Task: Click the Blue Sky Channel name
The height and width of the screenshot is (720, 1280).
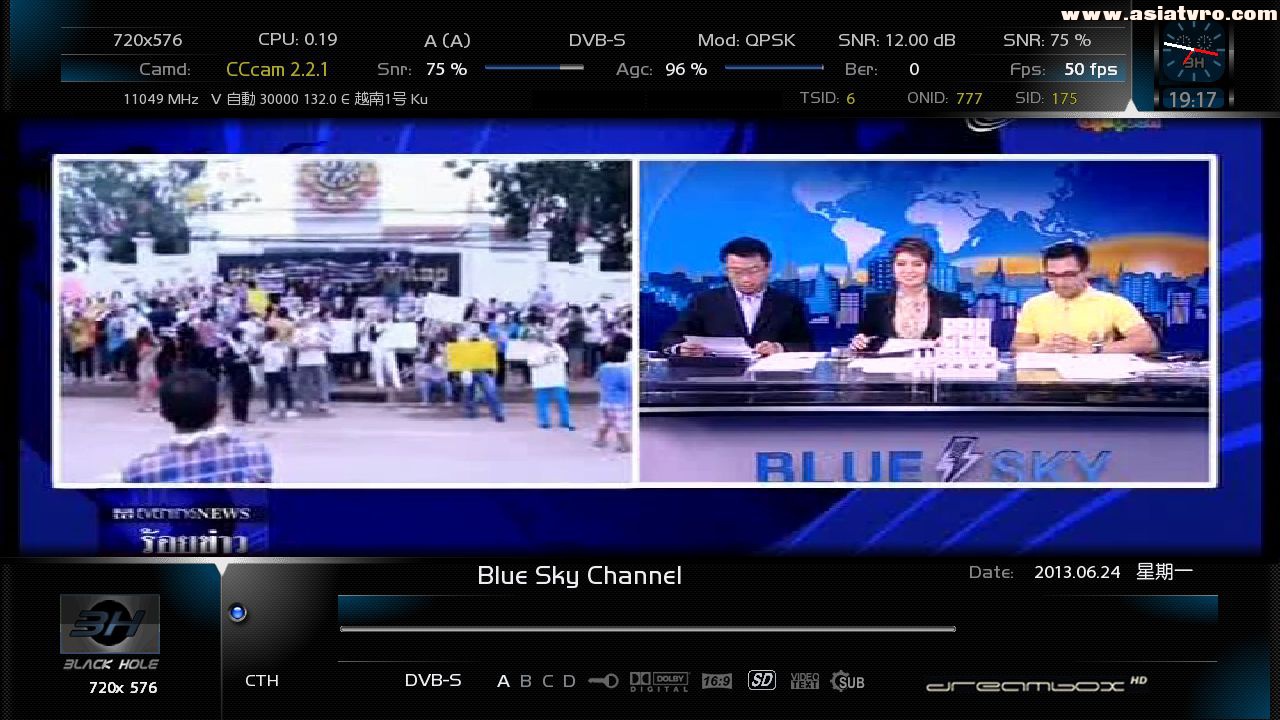Action: click(579, 575)
